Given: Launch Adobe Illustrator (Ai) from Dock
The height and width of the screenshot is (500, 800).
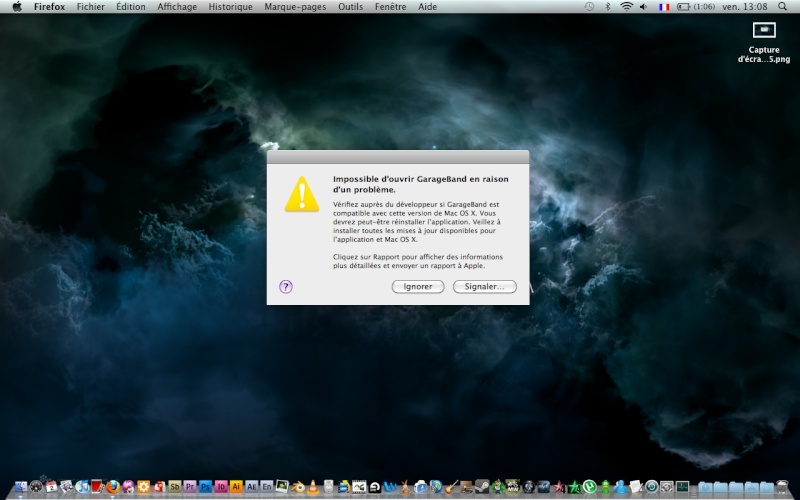Looking at the screenshot, I should [236, 487].
